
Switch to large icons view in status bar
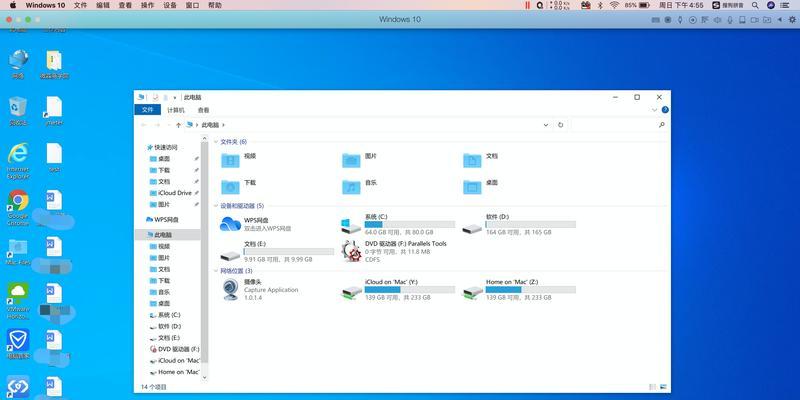[663, 387]
